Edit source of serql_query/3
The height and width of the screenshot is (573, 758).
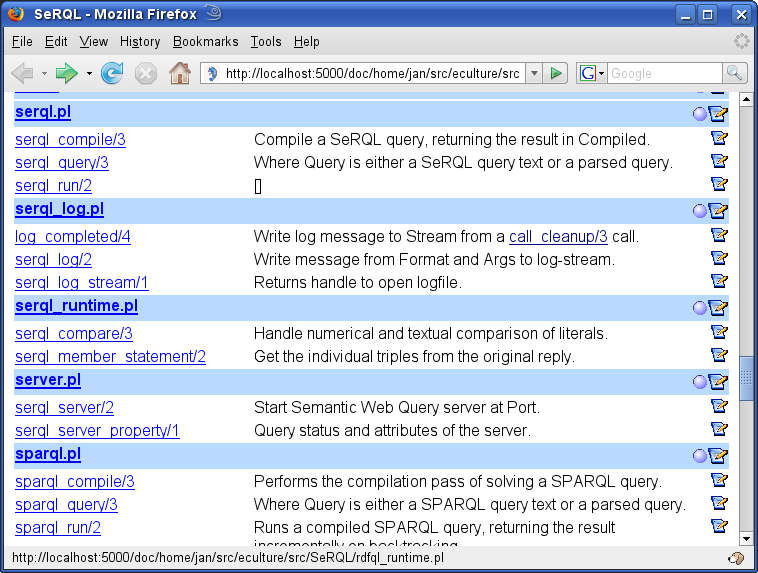[719, 161]
